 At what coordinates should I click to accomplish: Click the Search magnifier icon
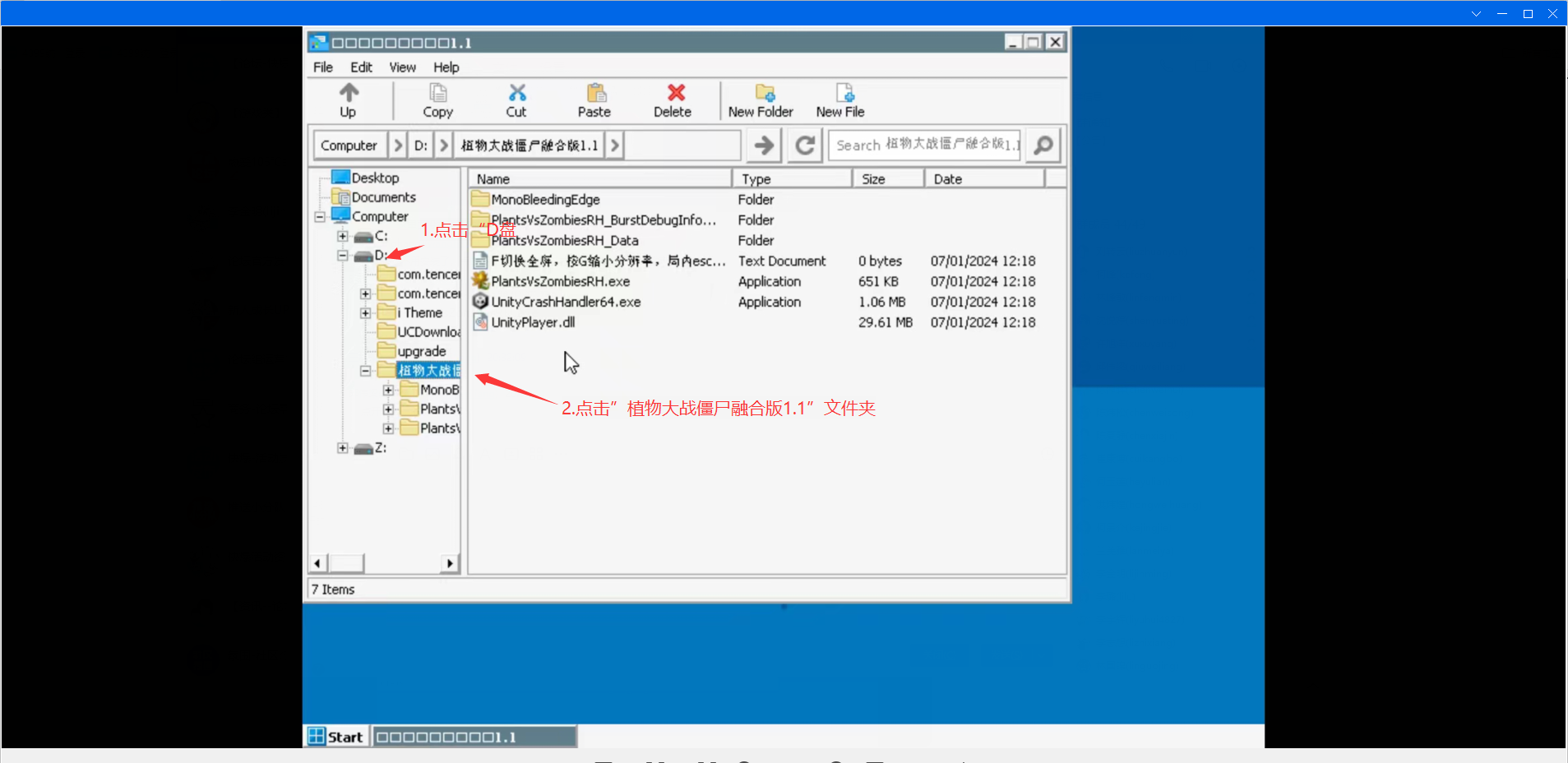(x=1043, y=146)
